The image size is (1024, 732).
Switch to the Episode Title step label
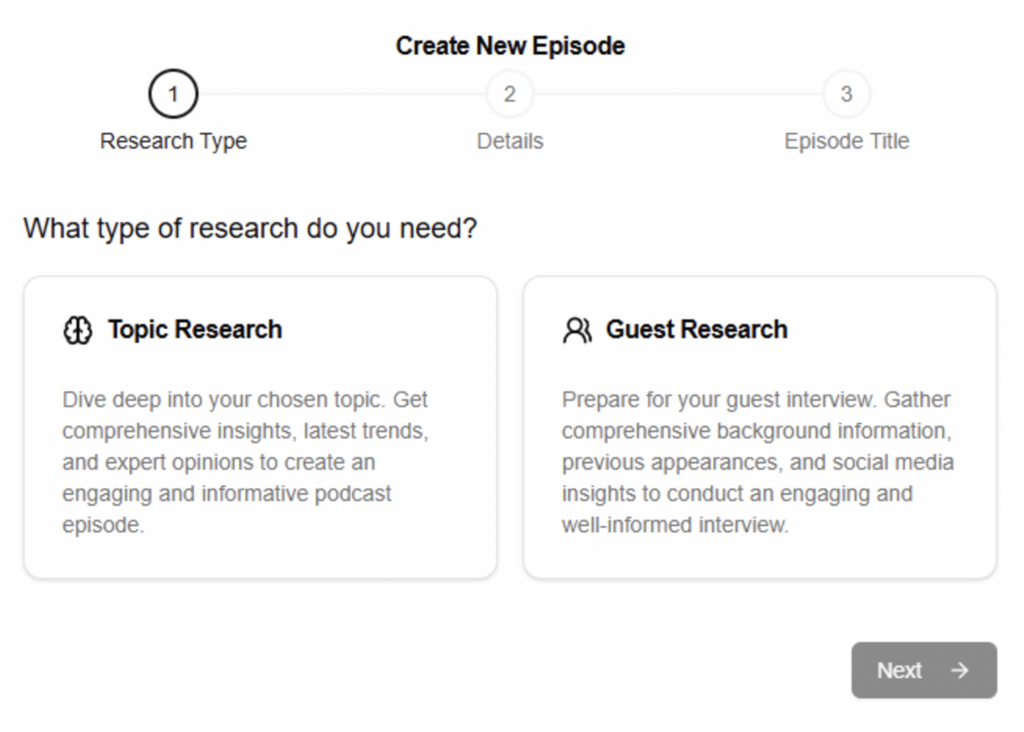(x=846, y=141)
